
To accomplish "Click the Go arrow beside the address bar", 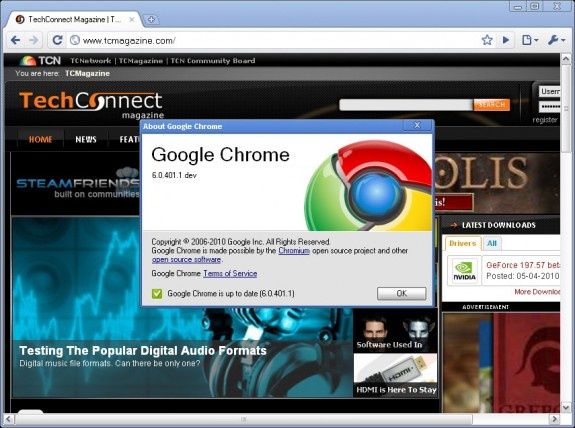I will coord(506,40).
